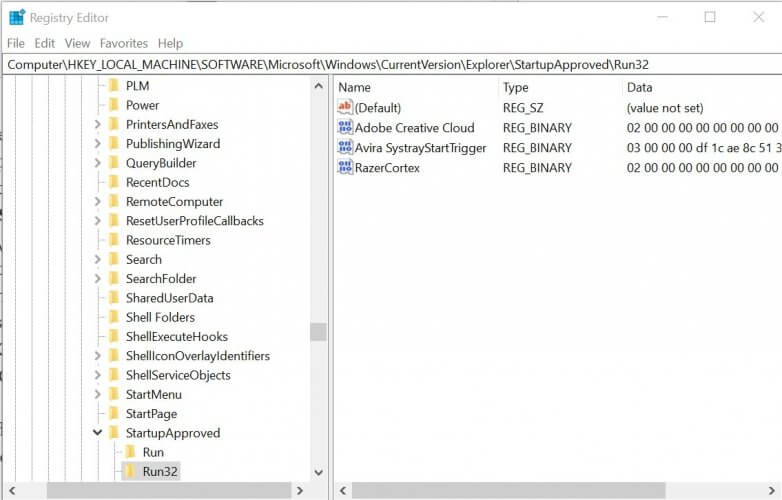Click the Avira SystrayStartTrigger binary icon
The width and height of the screenshot is (782, 500).
345,148
